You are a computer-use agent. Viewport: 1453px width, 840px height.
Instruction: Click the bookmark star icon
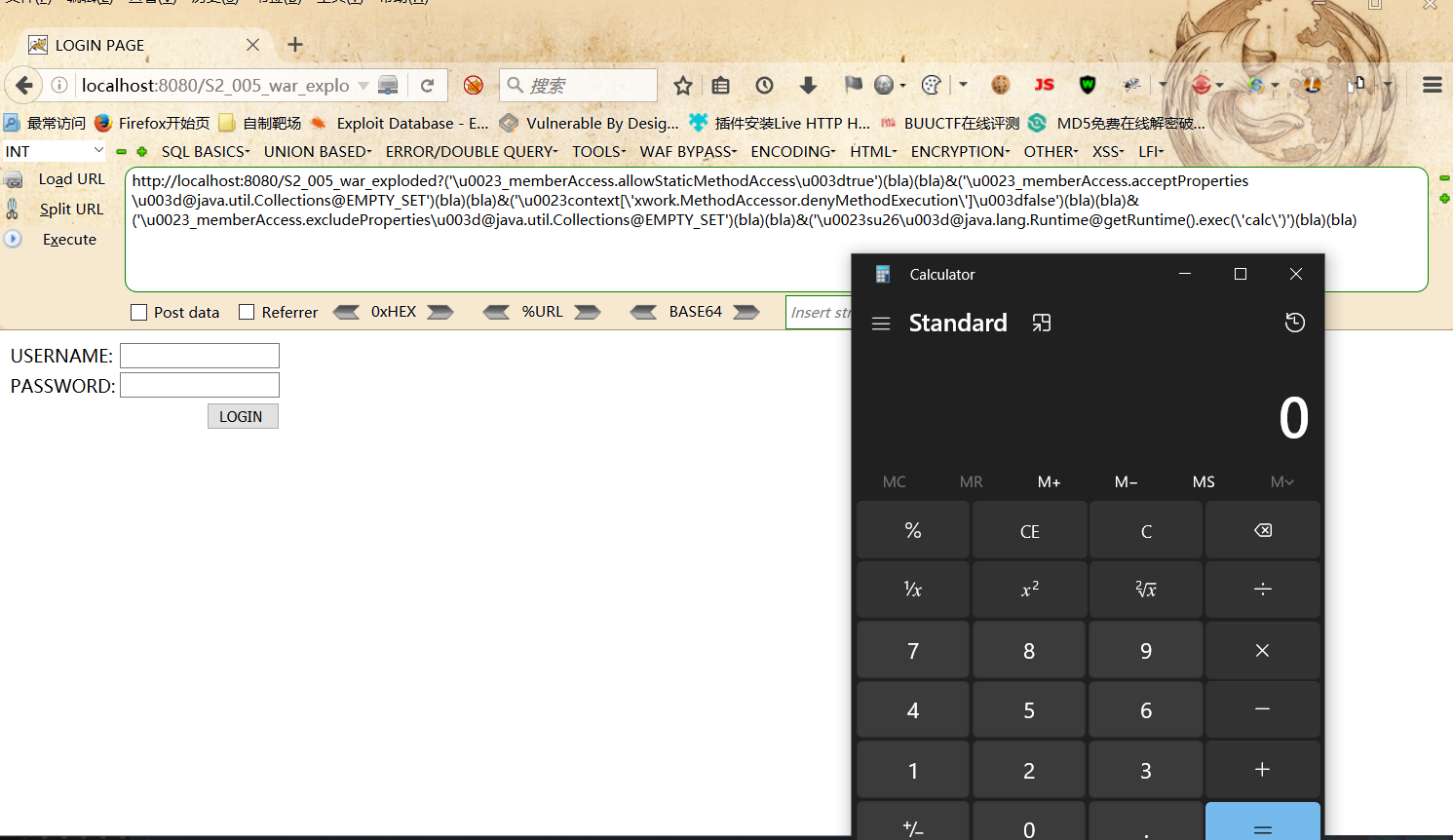(683, 86)
